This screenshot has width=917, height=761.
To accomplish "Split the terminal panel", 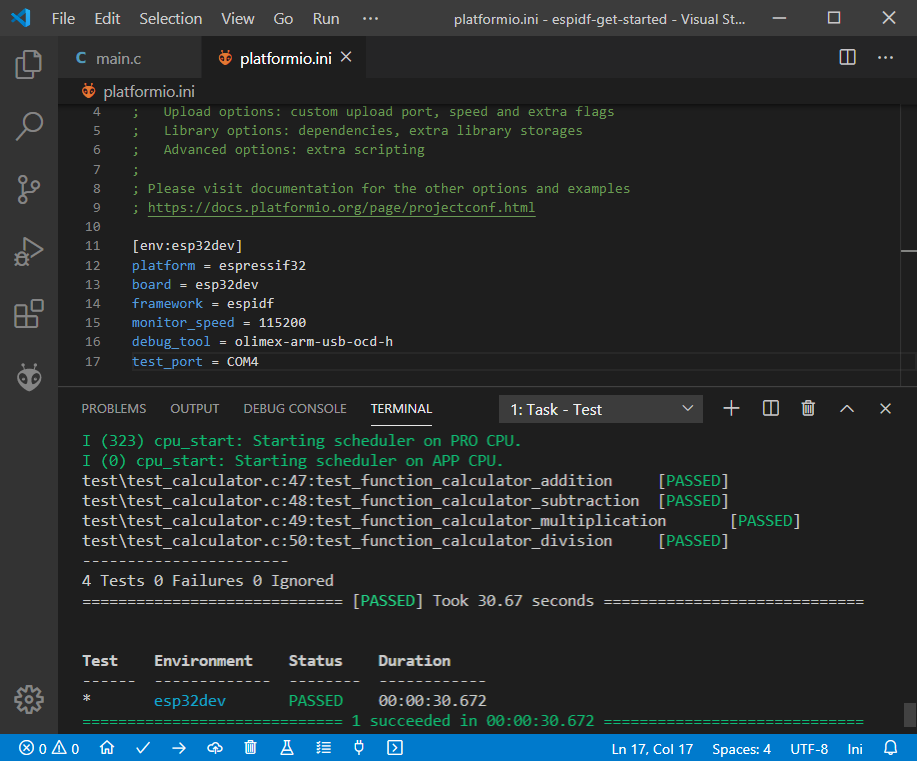I will pyautogui.click(x=771, y=408).
